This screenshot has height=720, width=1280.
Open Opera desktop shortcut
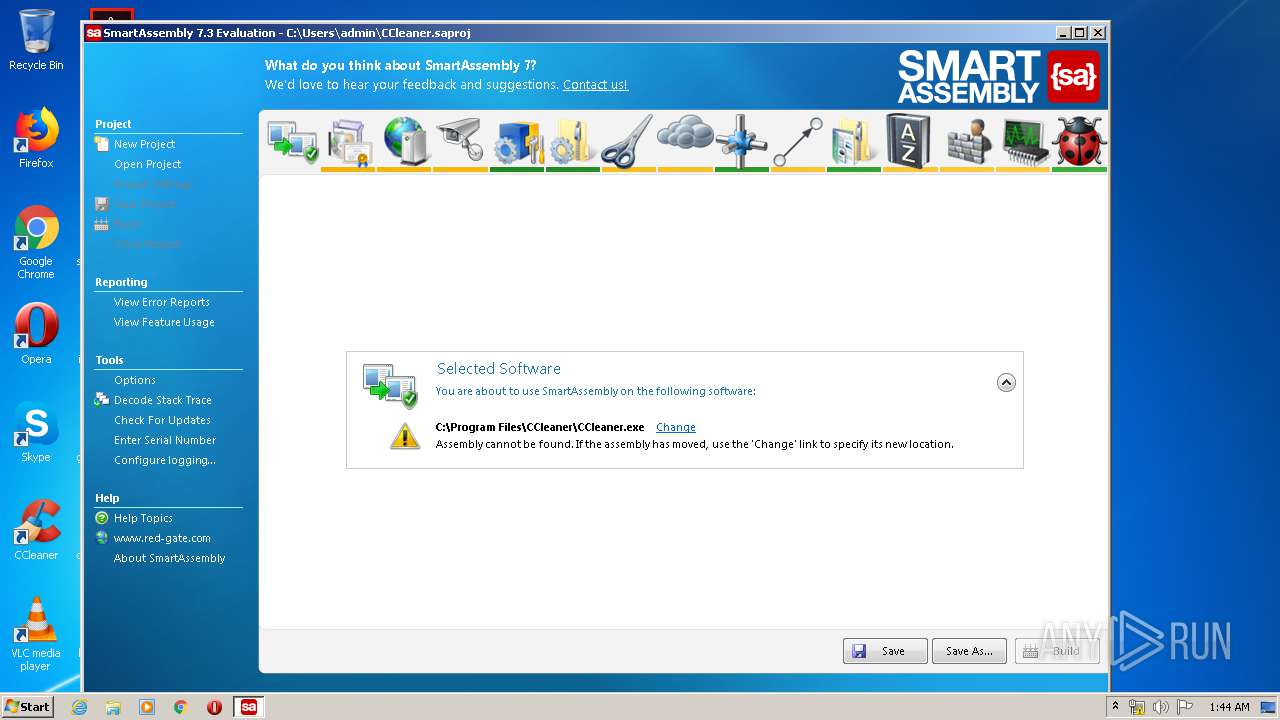[x=36, y=334]
